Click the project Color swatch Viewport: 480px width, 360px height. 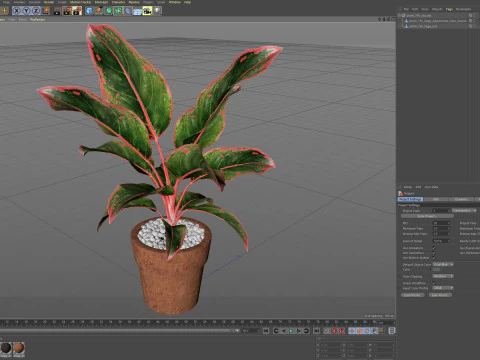coord(436,269)
